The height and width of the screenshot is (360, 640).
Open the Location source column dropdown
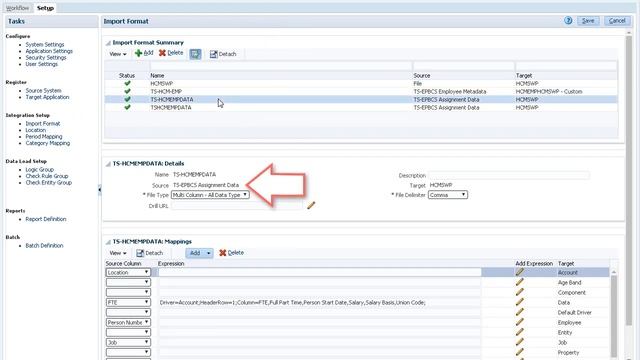click(128, 272)
